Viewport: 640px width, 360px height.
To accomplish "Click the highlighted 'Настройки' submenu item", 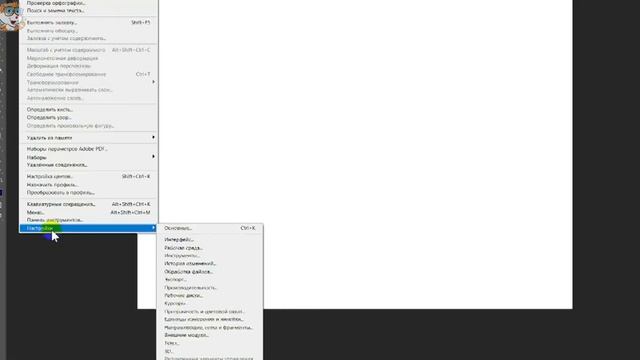I will click(88, 228).
